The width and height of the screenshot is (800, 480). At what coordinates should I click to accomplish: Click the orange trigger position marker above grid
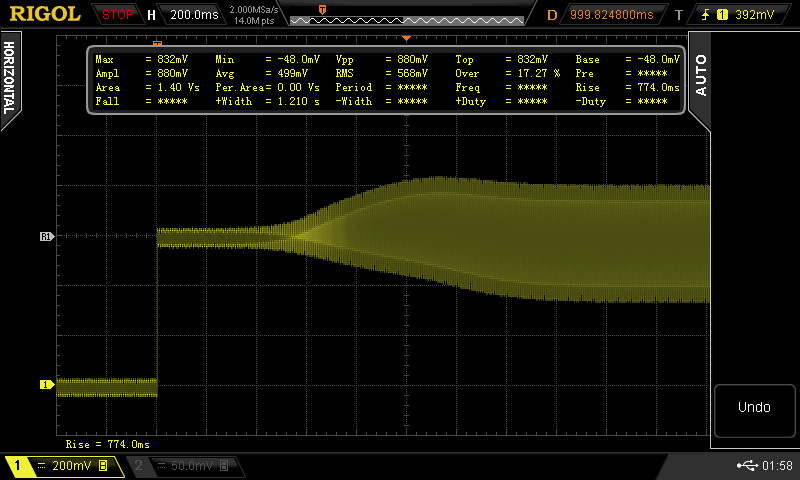pos(406,37)
